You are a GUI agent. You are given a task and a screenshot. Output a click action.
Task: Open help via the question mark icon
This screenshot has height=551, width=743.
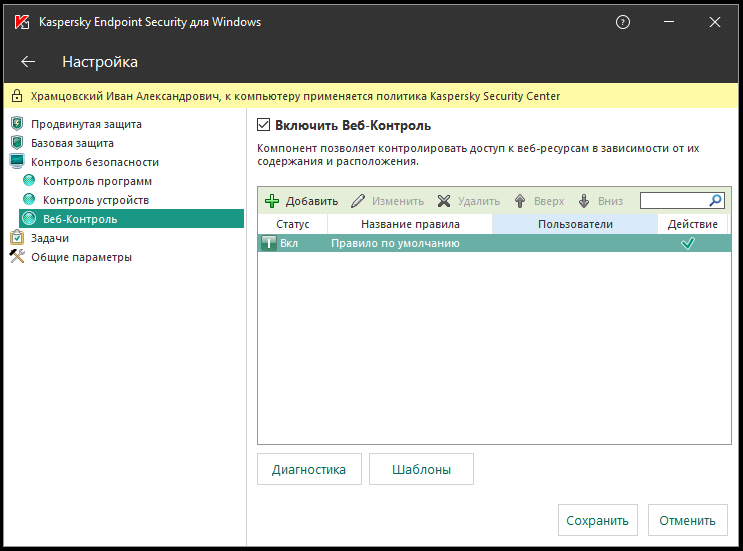[x=623, y=22]
